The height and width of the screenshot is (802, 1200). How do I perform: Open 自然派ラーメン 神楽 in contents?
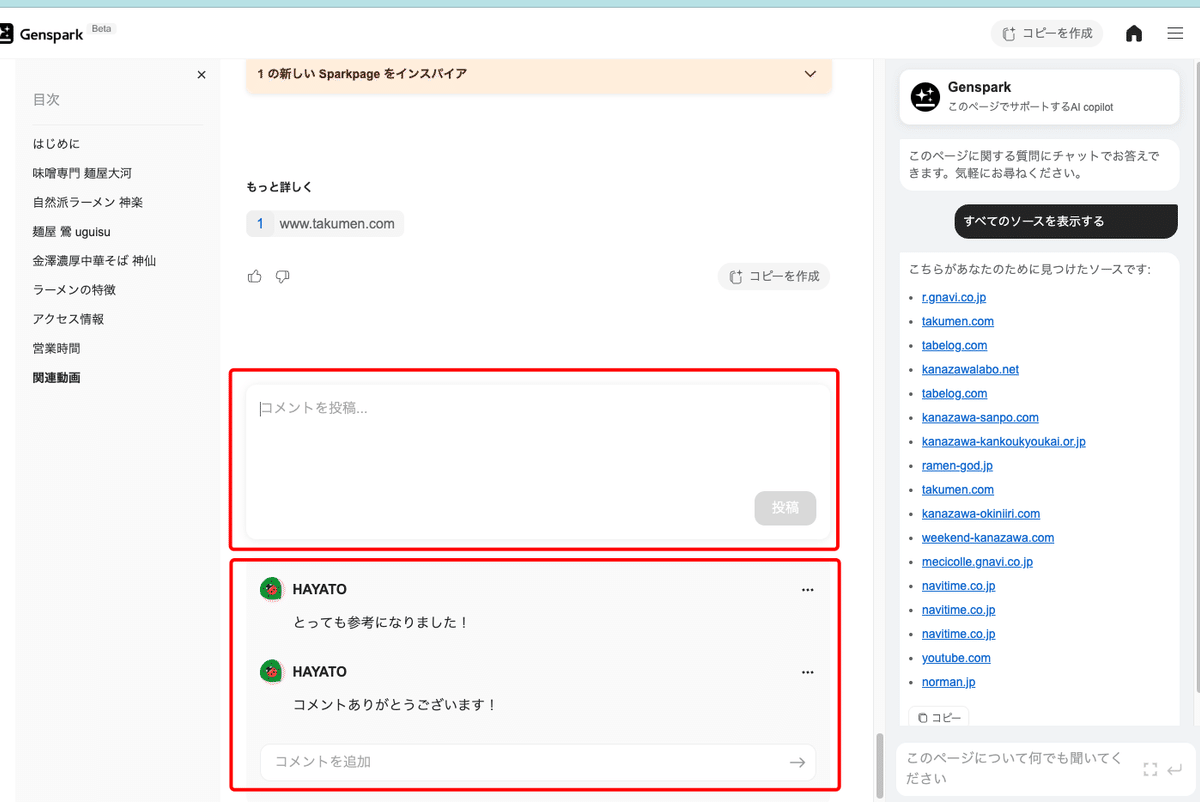88,202
